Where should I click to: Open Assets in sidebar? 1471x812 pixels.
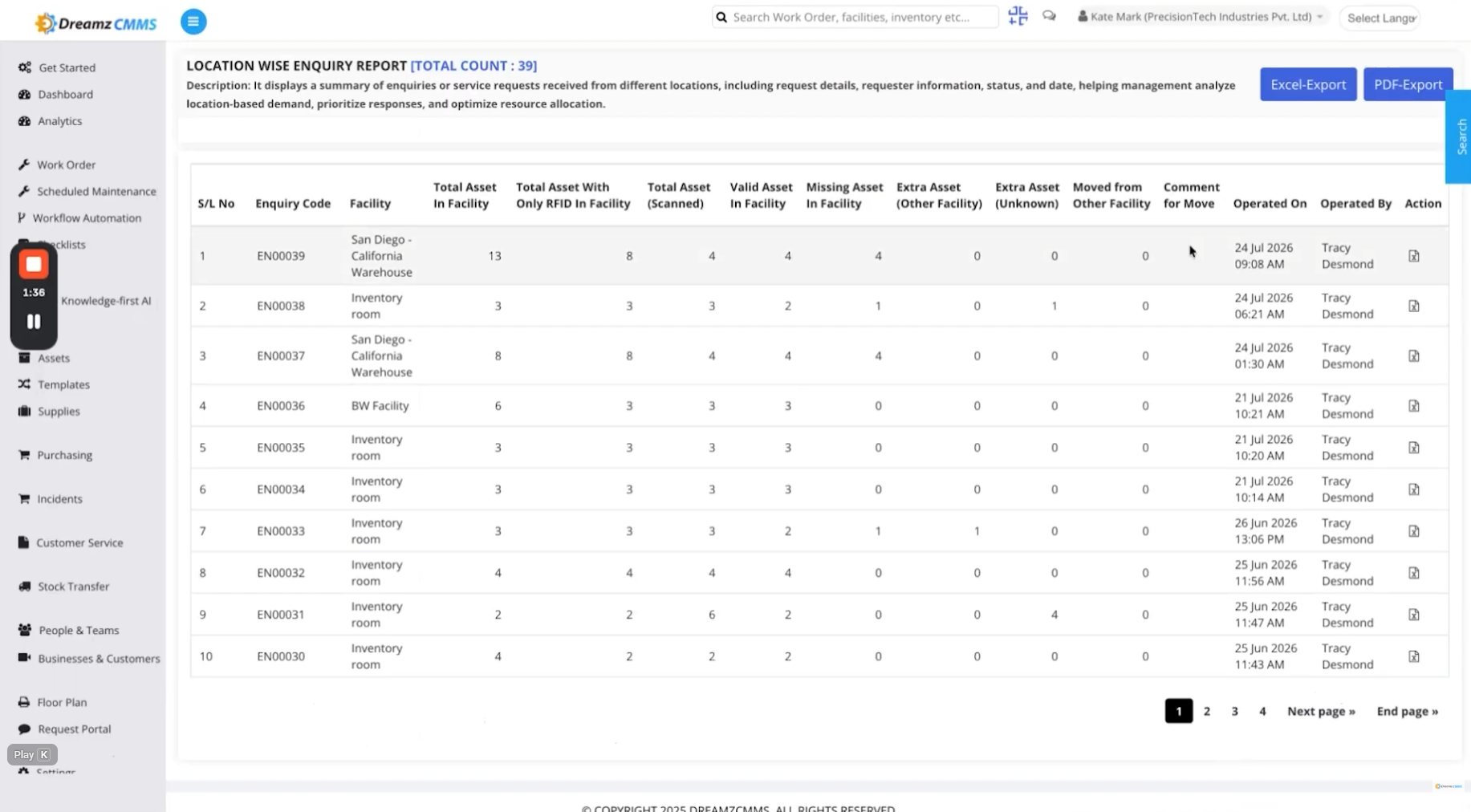tap(53, 358)
